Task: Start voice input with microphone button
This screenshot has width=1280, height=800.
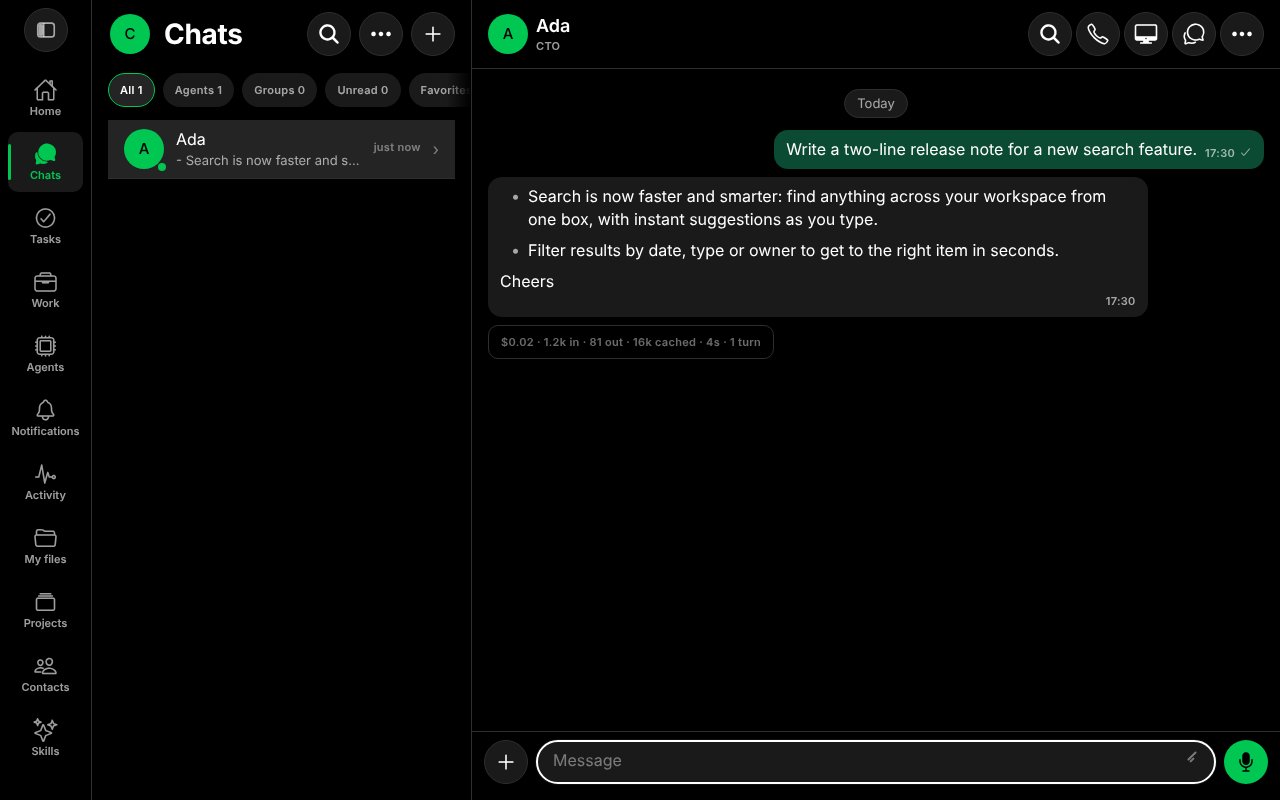Action: pos(1246,762)
